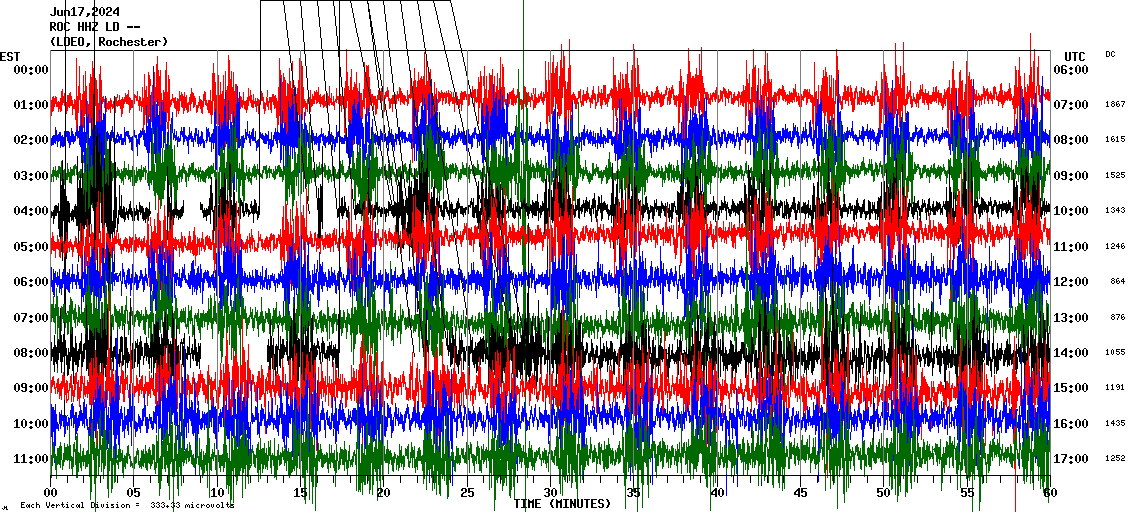This screenshot has height=519, width=1130.
Task: Click the (LDEO, Rochester) network label
Action: [108, 42]
